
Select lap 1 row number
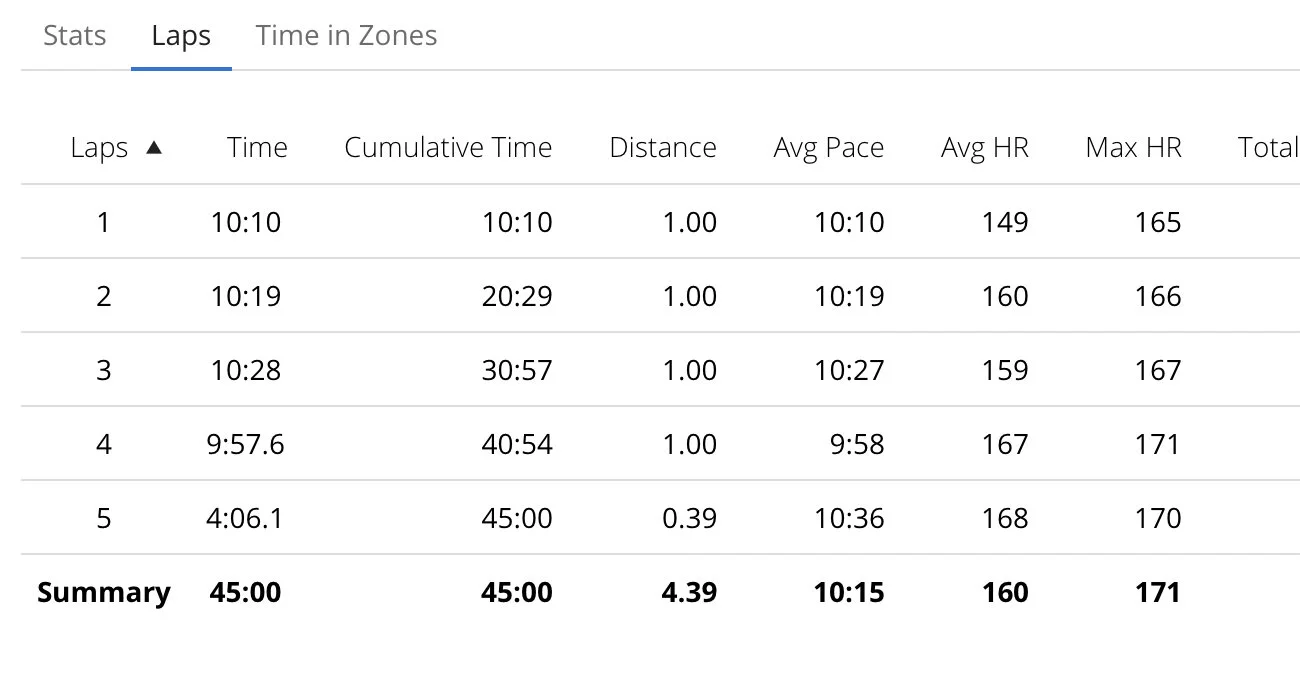(x=104, y=222)
